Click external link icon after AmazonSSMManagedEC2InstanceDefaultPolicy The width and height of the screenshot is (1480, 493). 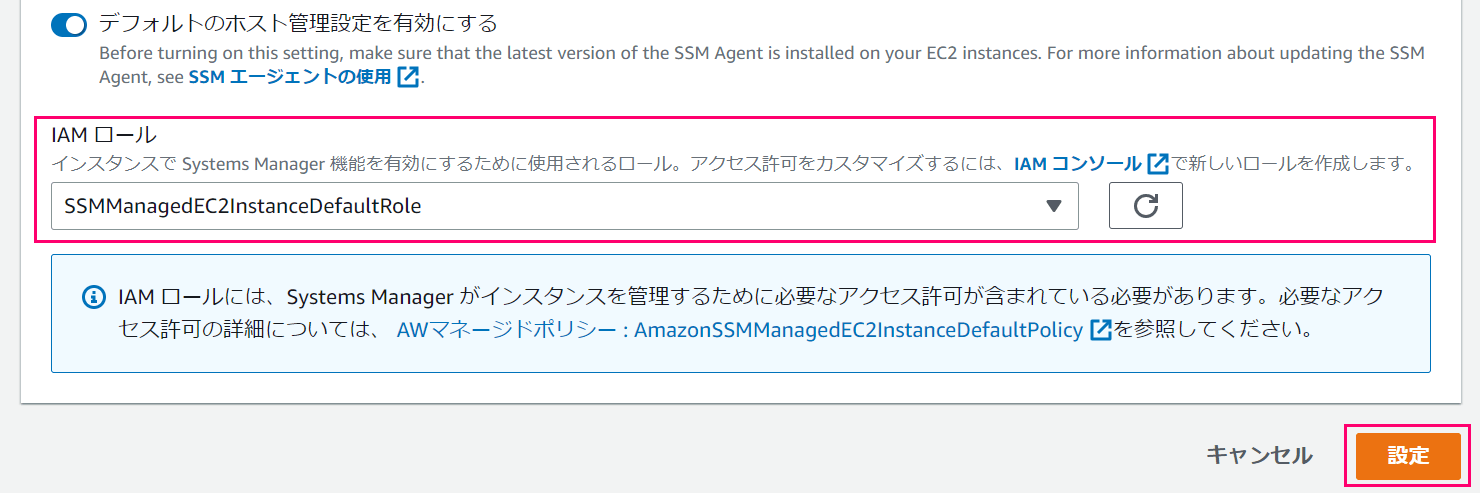[1101, 330]
